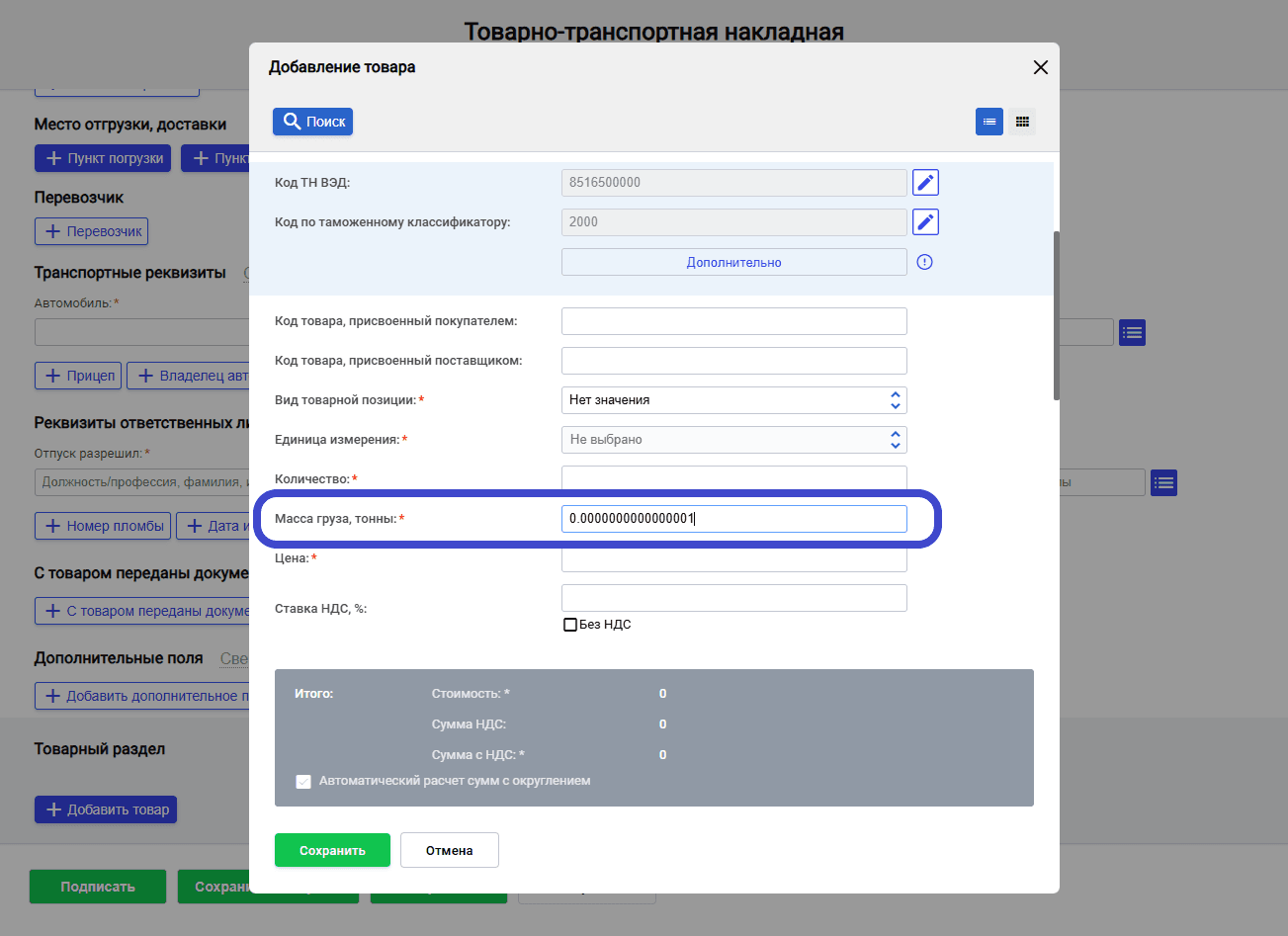Click pencil icon to edit Код ТН ВЭД
Viewport: 1288px width, 936px height.
[x=924, y=182]
